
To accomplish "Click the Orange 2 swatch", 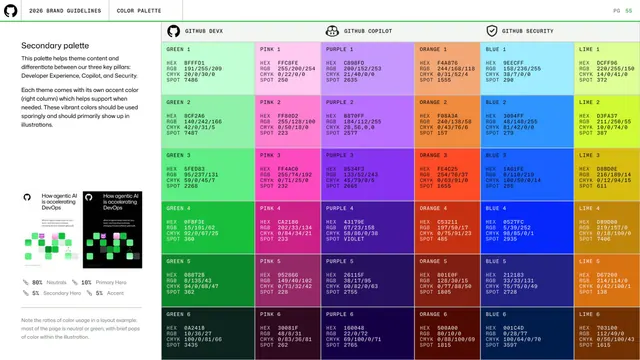I will 447,121.
